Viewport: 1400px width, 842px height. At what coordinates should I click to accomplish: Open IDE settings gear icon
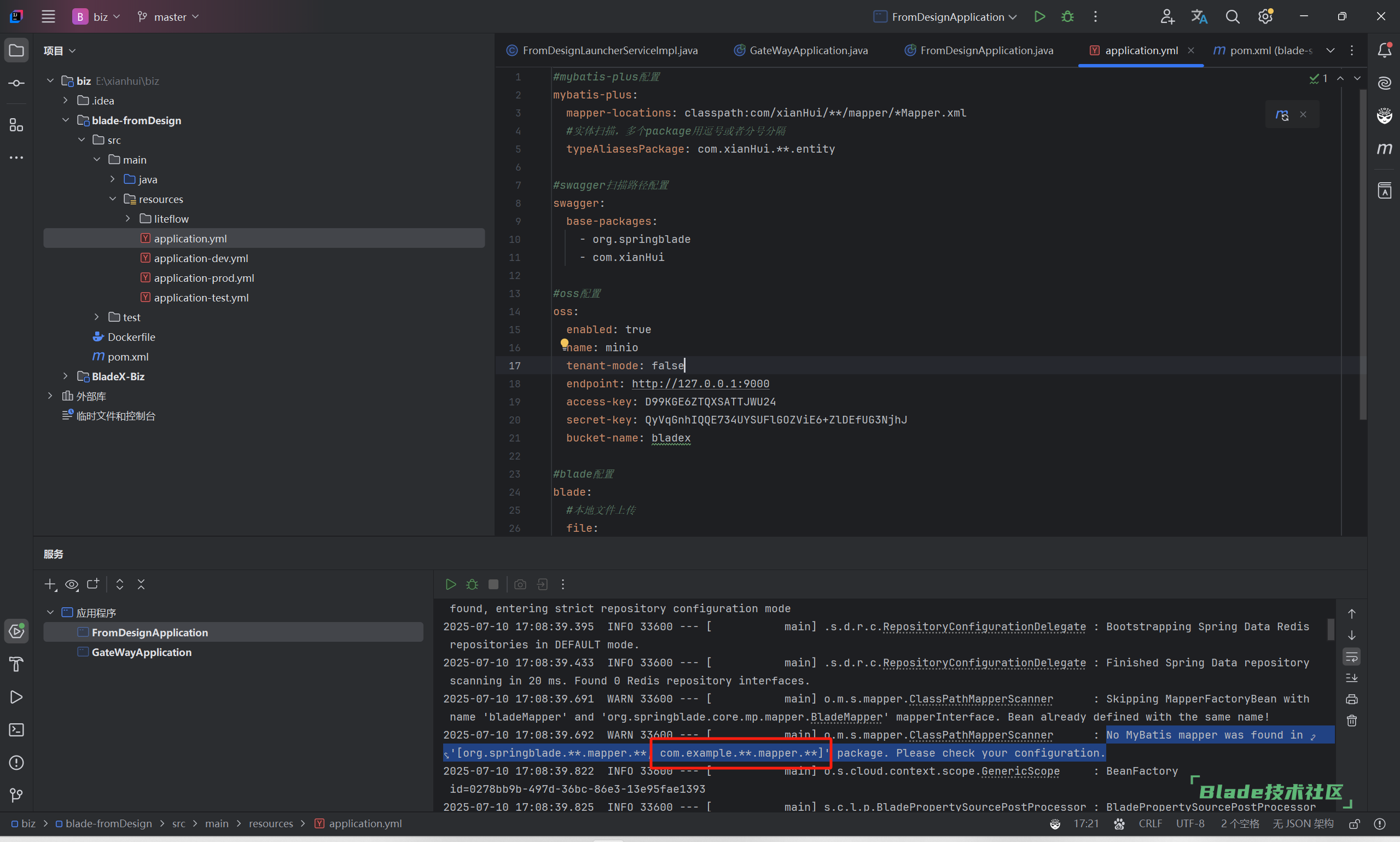tap(1265, 16)
